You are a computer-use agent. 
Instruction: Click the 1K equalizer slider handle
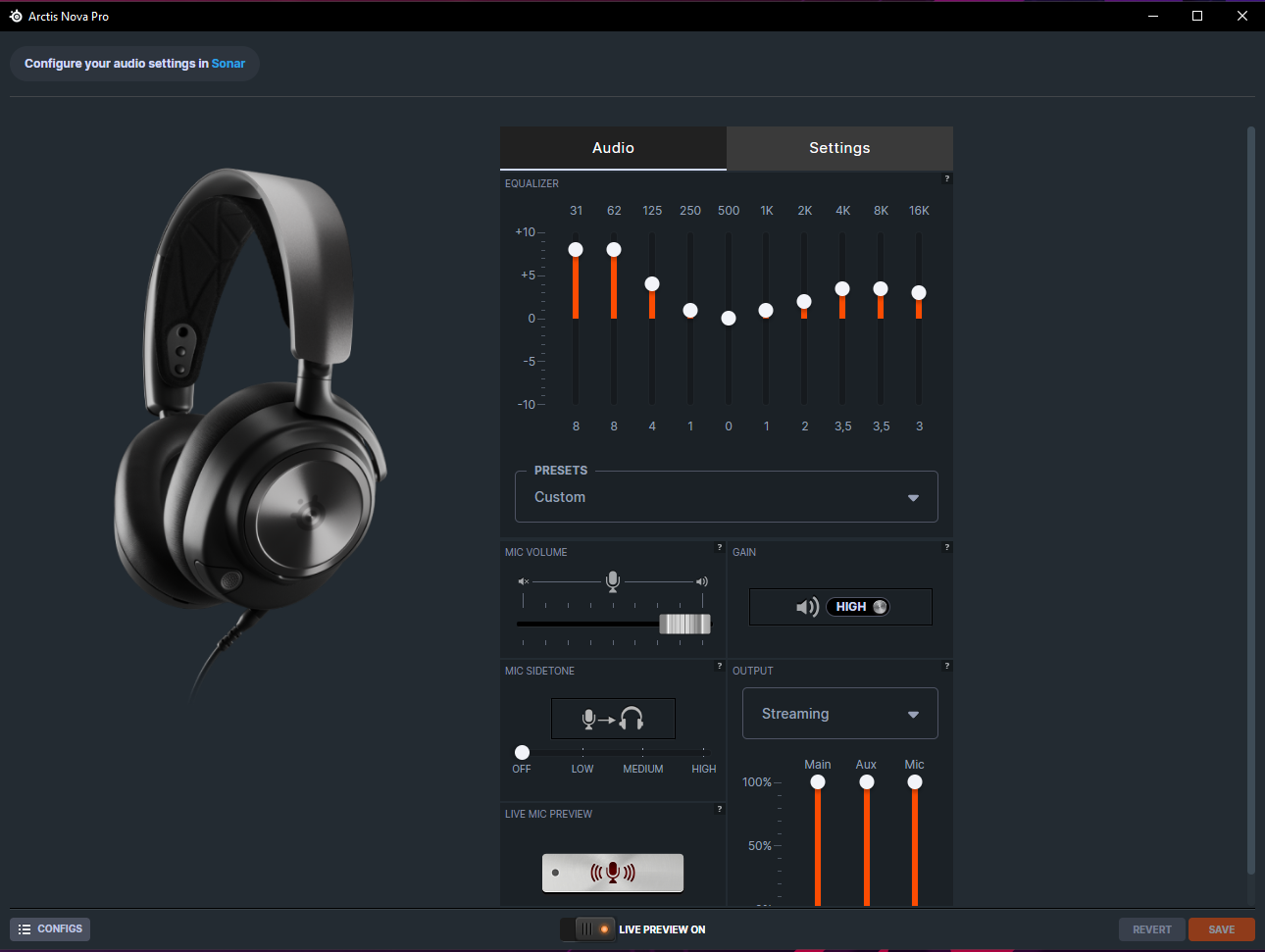coord(766,310)
